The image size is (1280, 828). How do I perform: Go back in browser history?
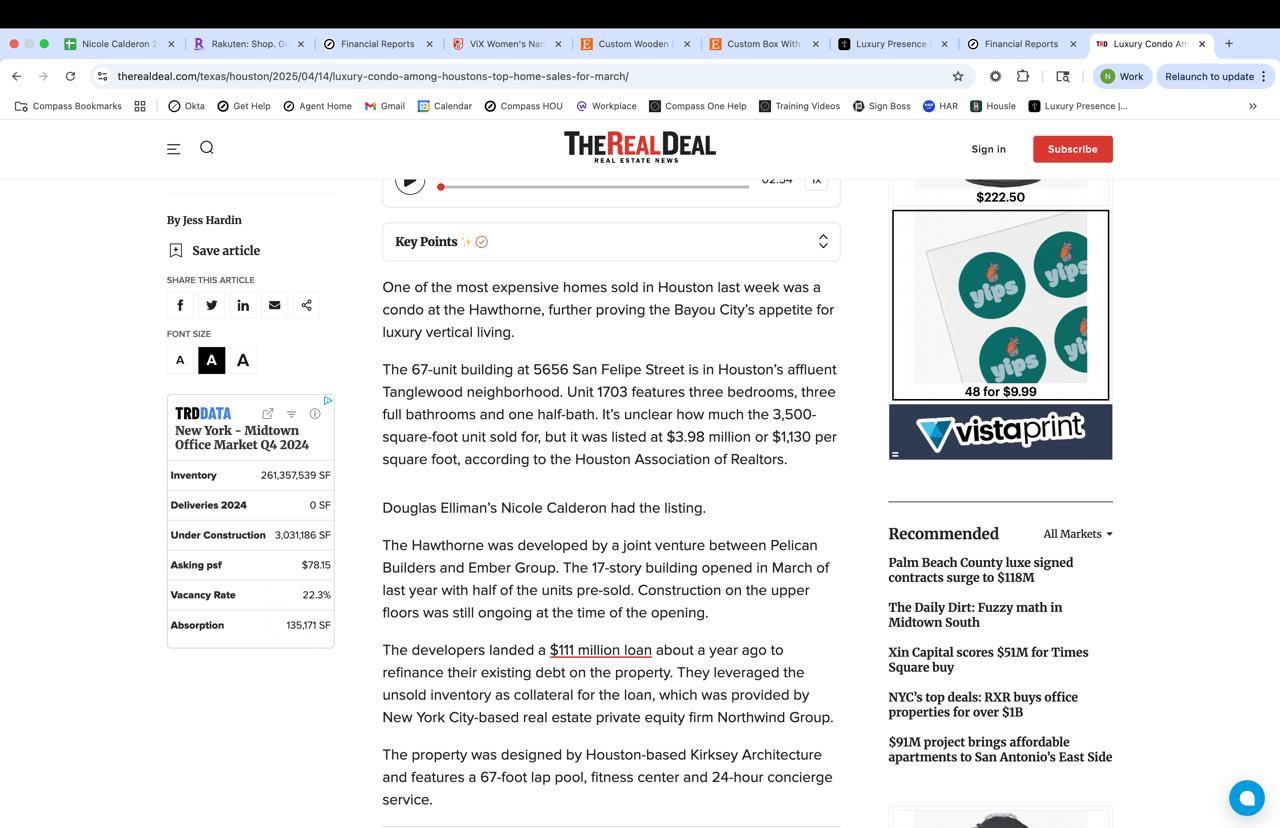click(x=17, y=76)
